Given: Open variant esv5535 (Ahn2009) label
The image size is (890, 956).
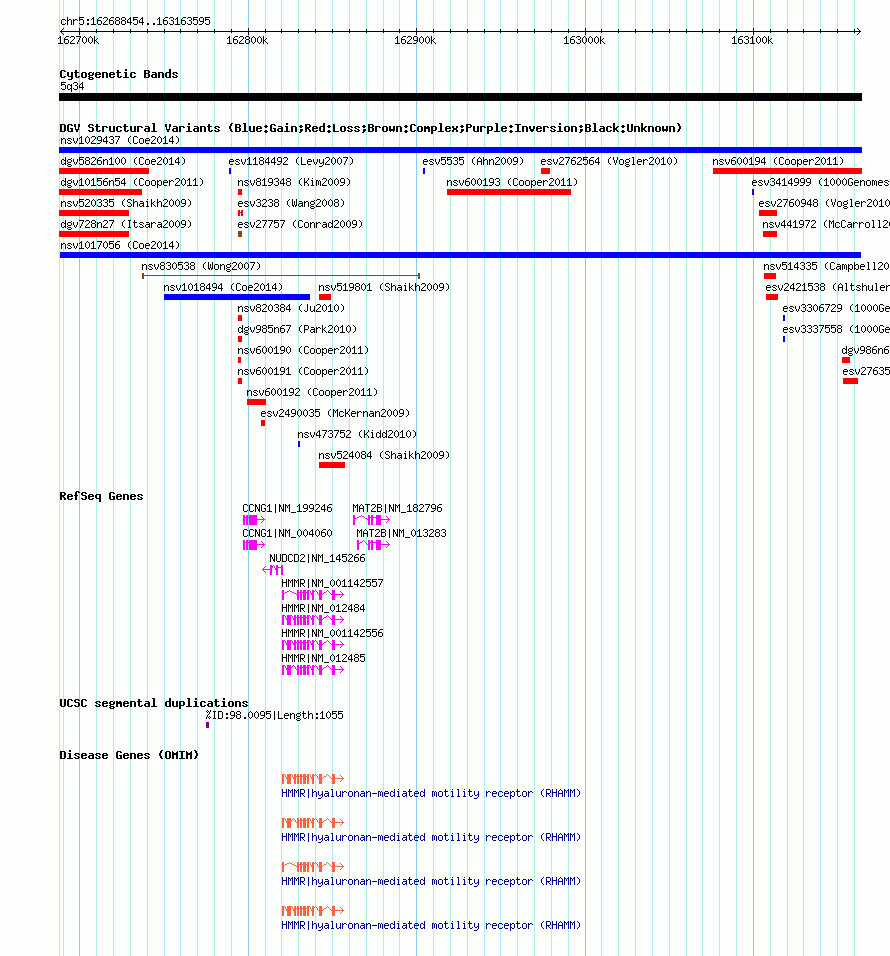Looking at the screenshot, I should [x=473, y=161].
